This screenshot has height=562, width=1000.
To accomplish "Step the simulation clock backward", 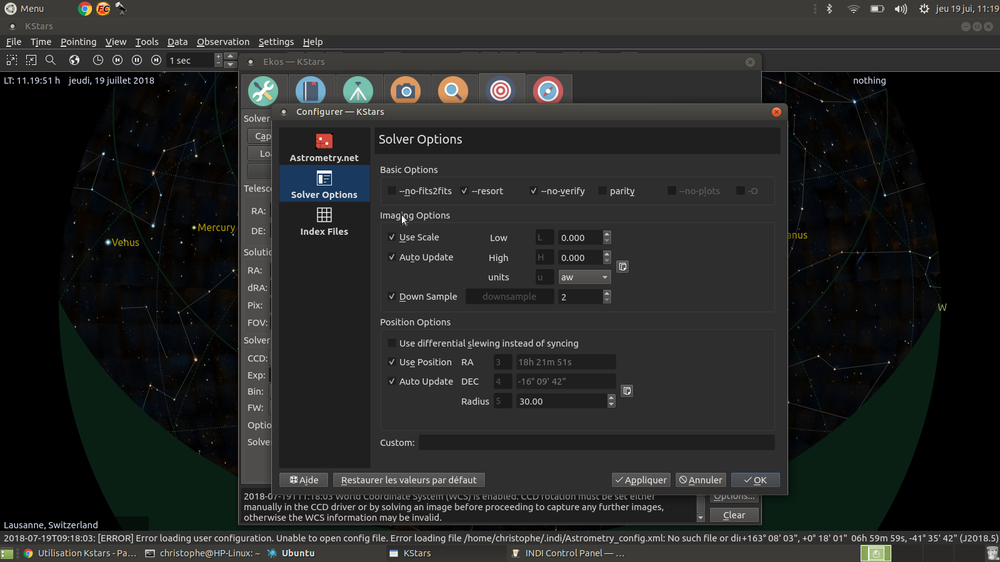I will [x=117, y=60].
